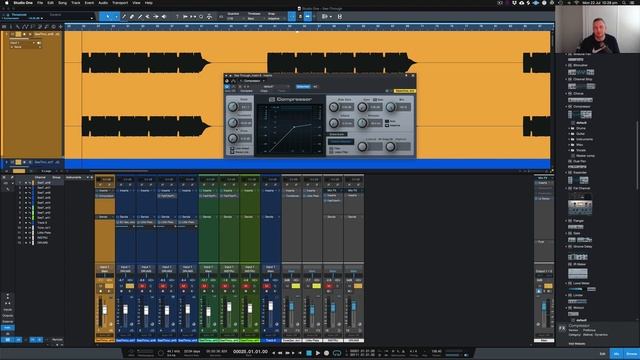
Task: Click the Stop button in the transport
Action: 309,353
